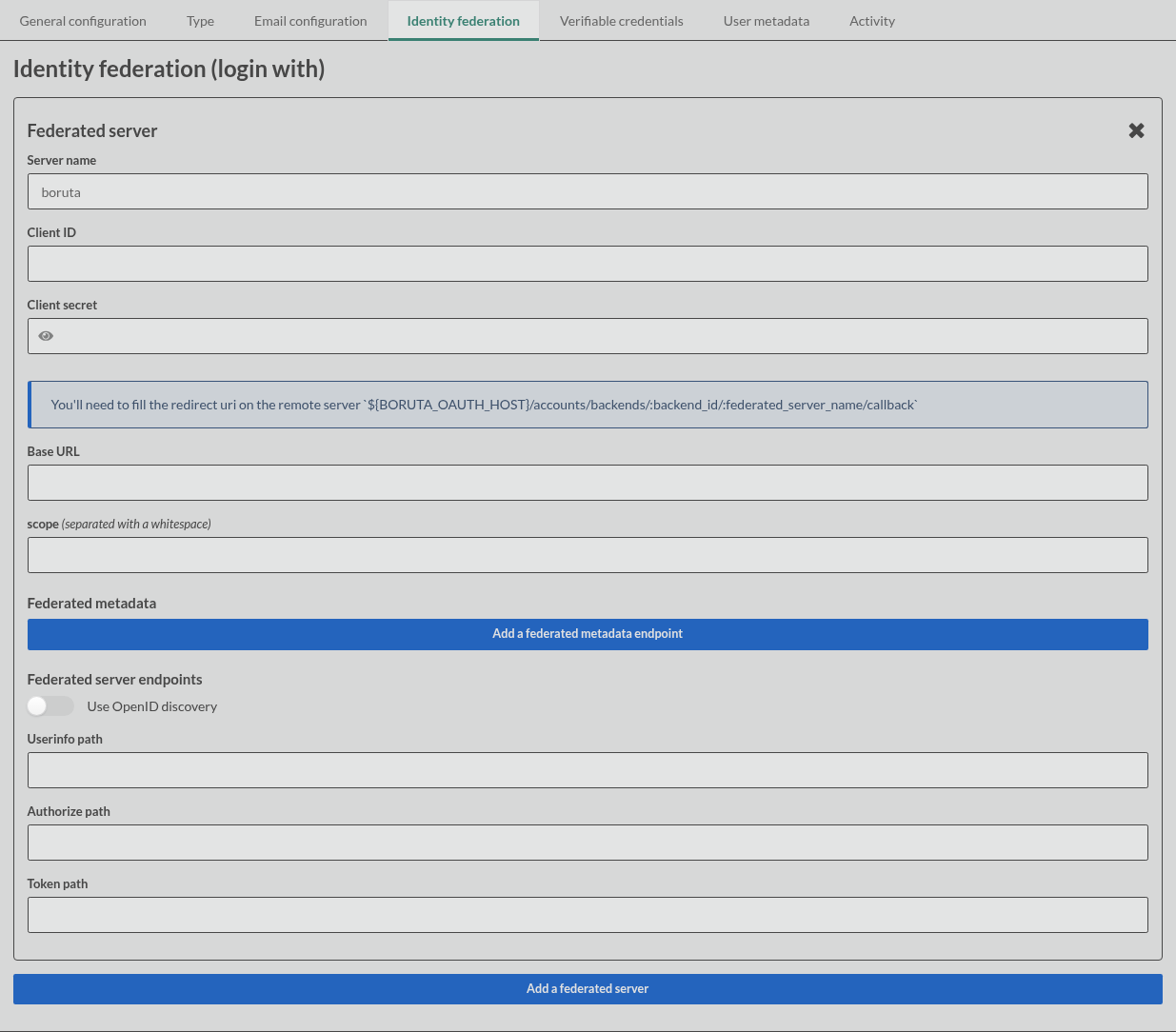This screenshot has width=1176, height=1032.
Task: Click Add a federated server button
Action: [588, 989]
